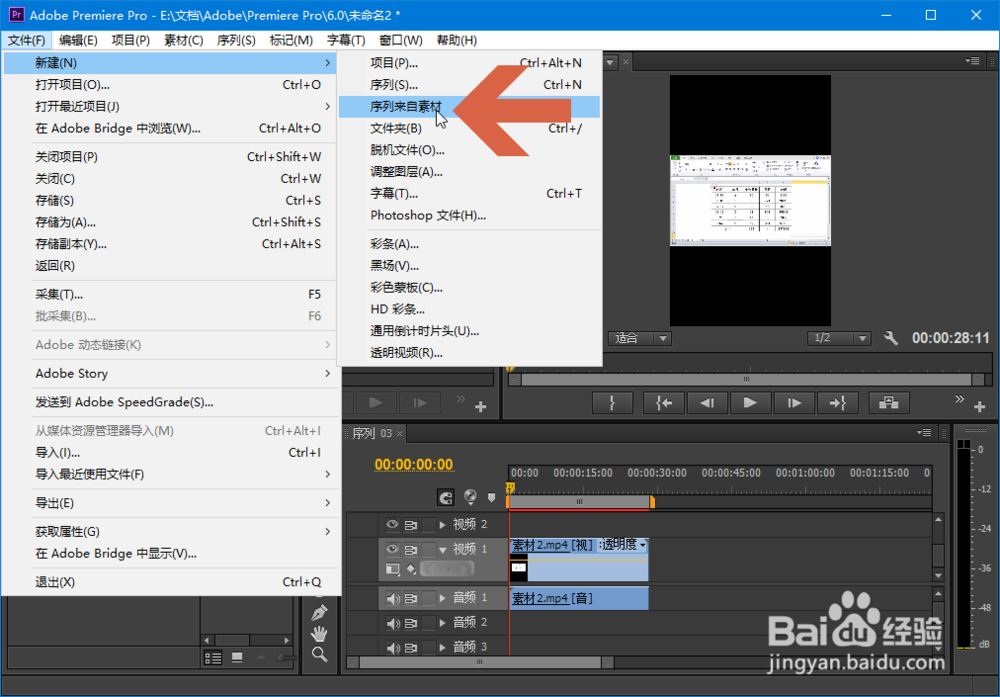This screenshot has height=697, width=1000.
Task: Toggle sync lock on 视频 2 track
Action: 411,524
